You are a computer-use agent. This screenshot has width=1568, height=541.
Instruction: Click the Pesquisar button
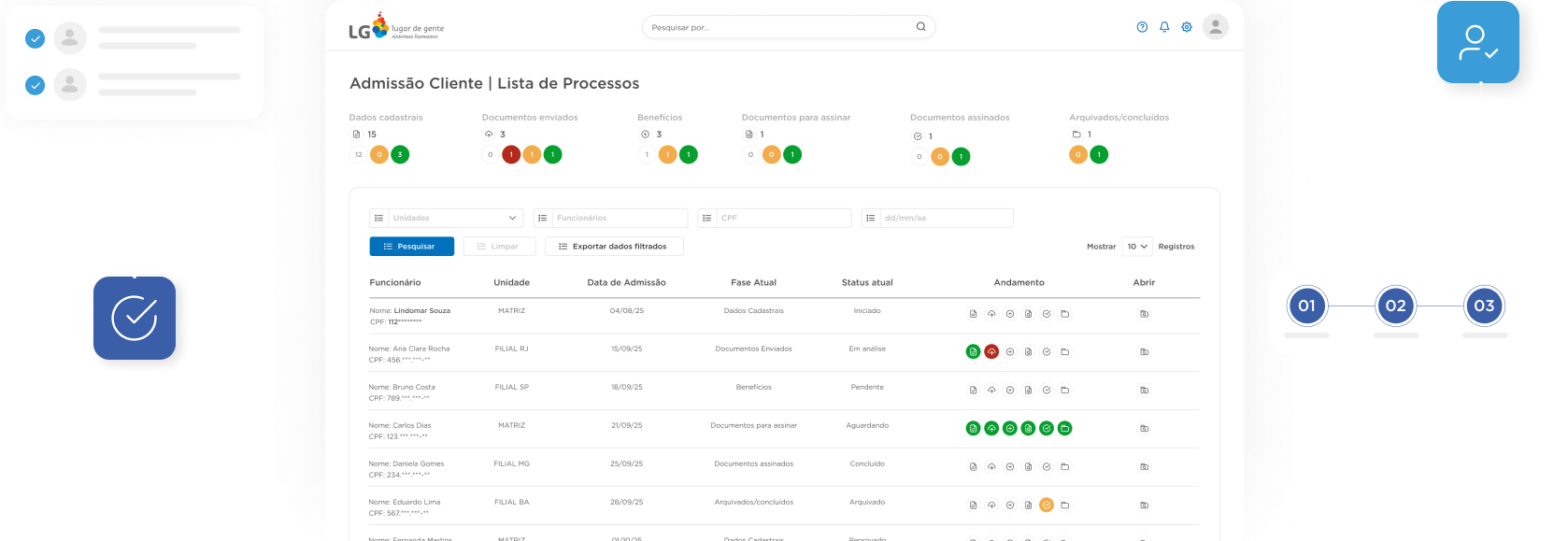[411, 247]
